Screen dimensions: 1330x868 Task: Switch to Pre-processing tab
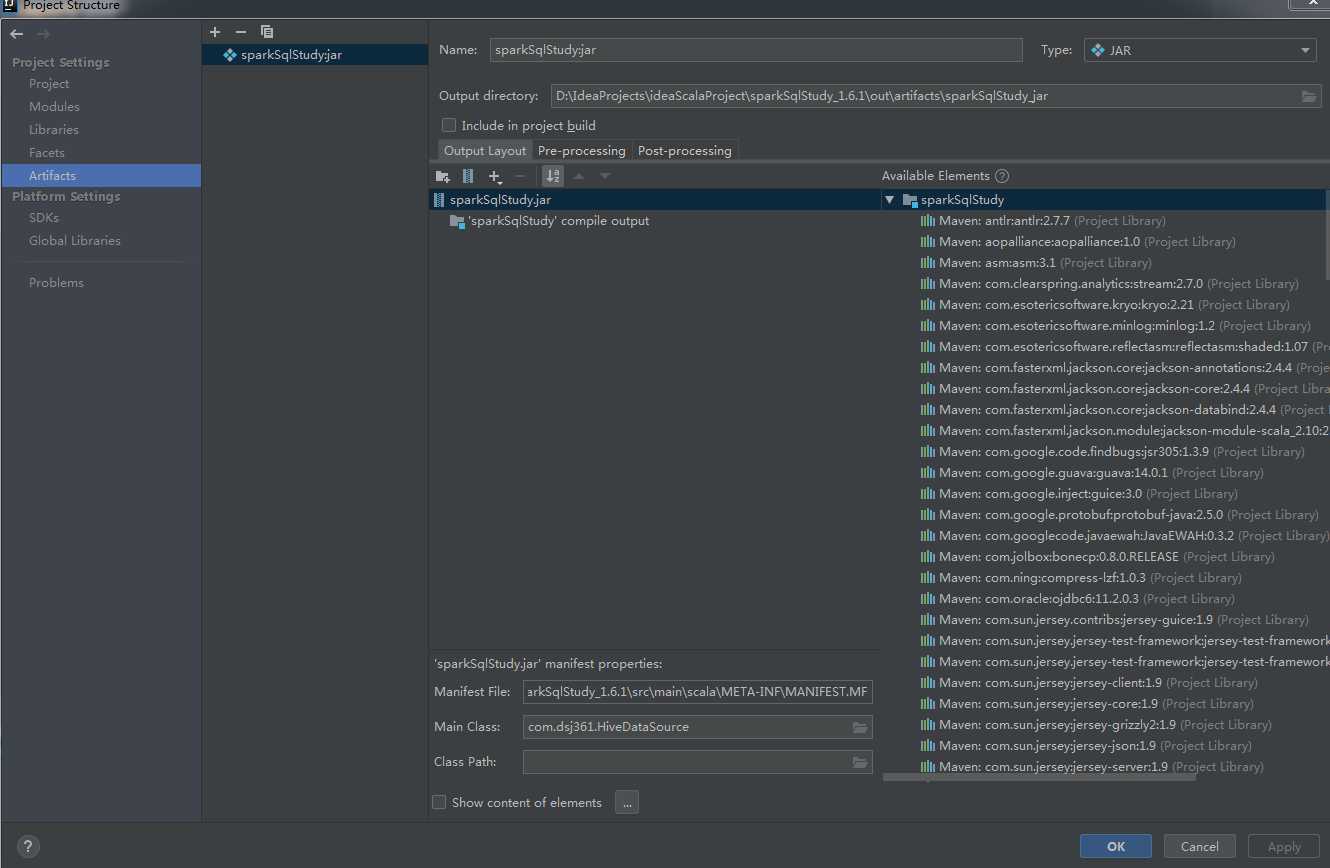point(581,151)
